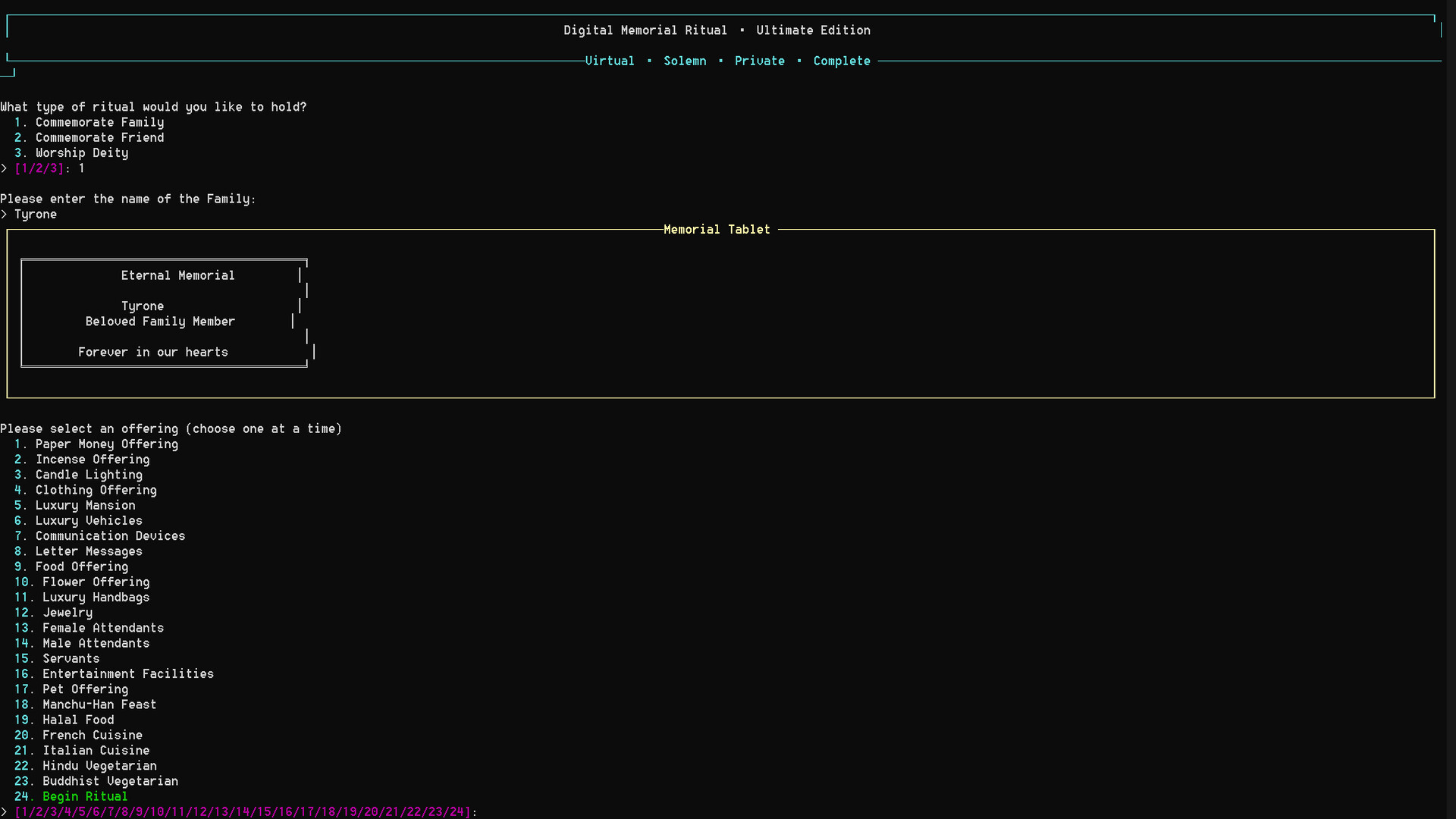Screen dimensions: 1456x819
Task: Click the Candle Lighting offering
Action: click(89, 474)
